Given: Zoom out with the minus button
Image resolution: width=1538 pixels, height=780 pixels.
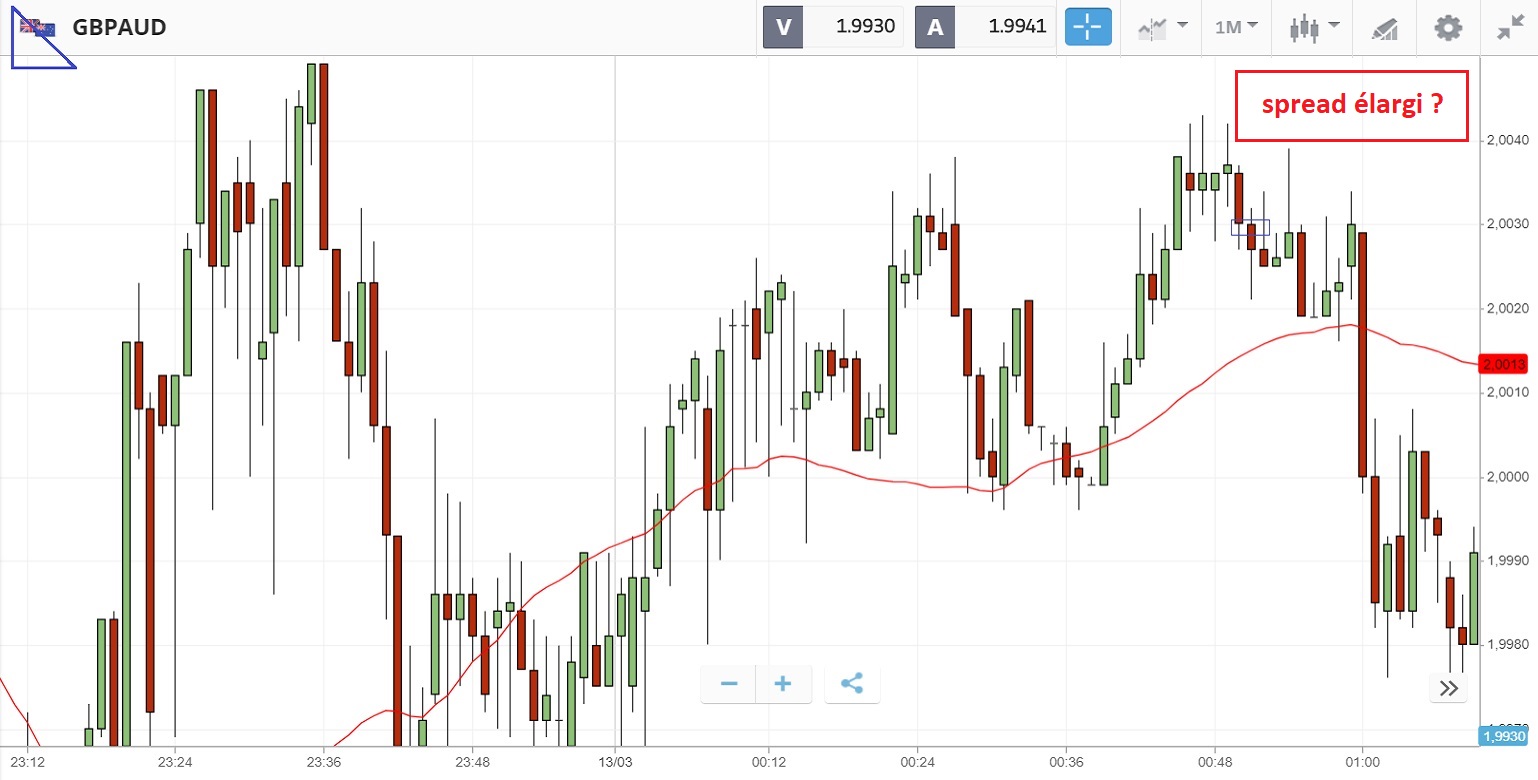Looking at the screenshot, I should (x=729, y=684).
